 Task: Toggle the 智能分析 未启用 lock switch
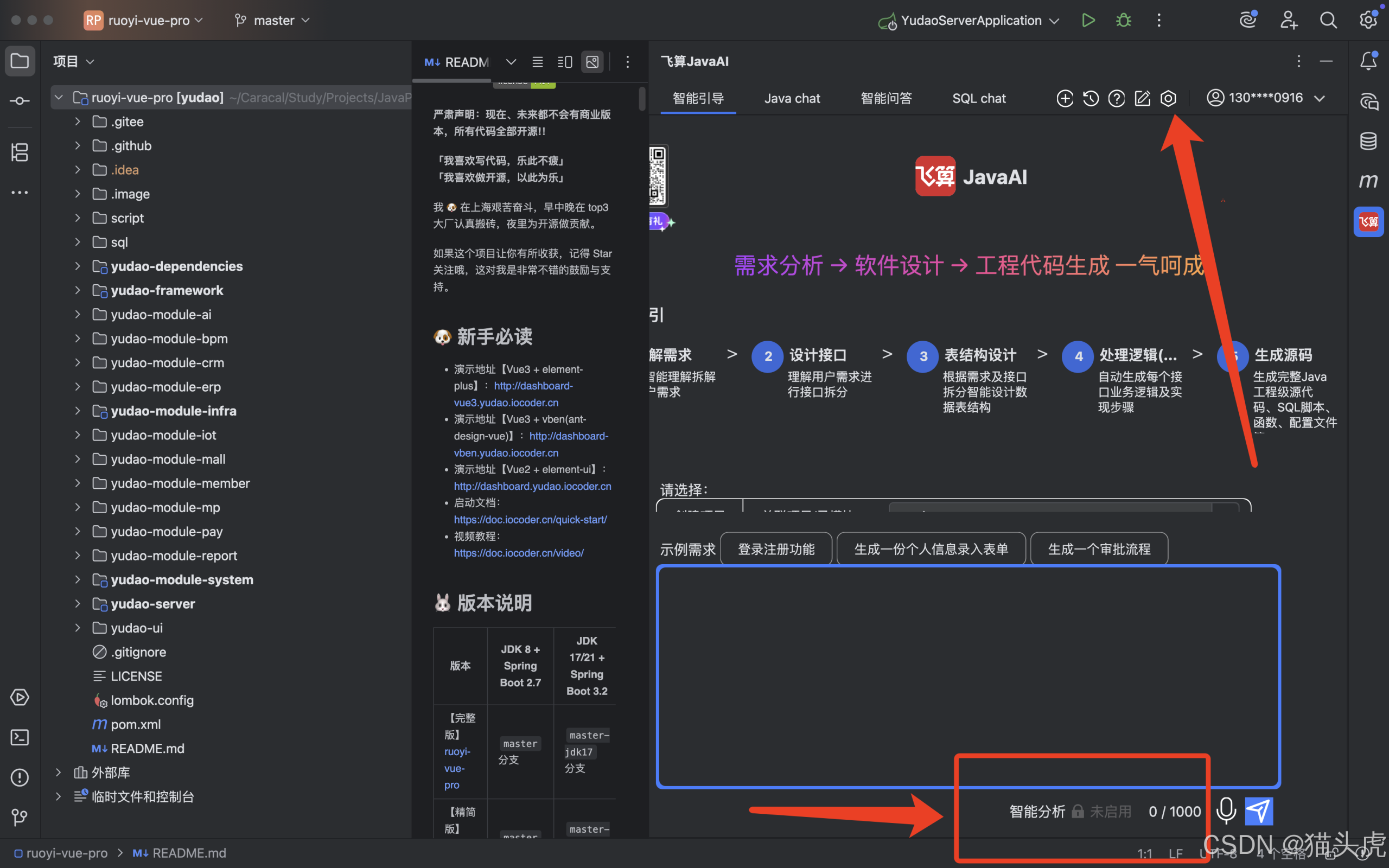click(x=1078, y=811)
